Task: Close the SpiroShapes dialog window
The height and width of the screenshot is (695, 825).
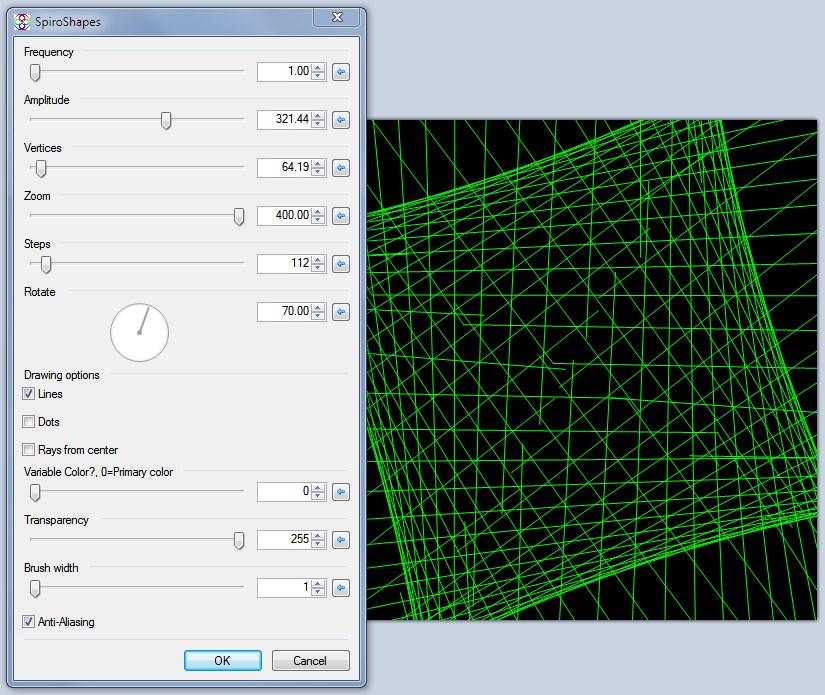Action: (x=337, y=17)
